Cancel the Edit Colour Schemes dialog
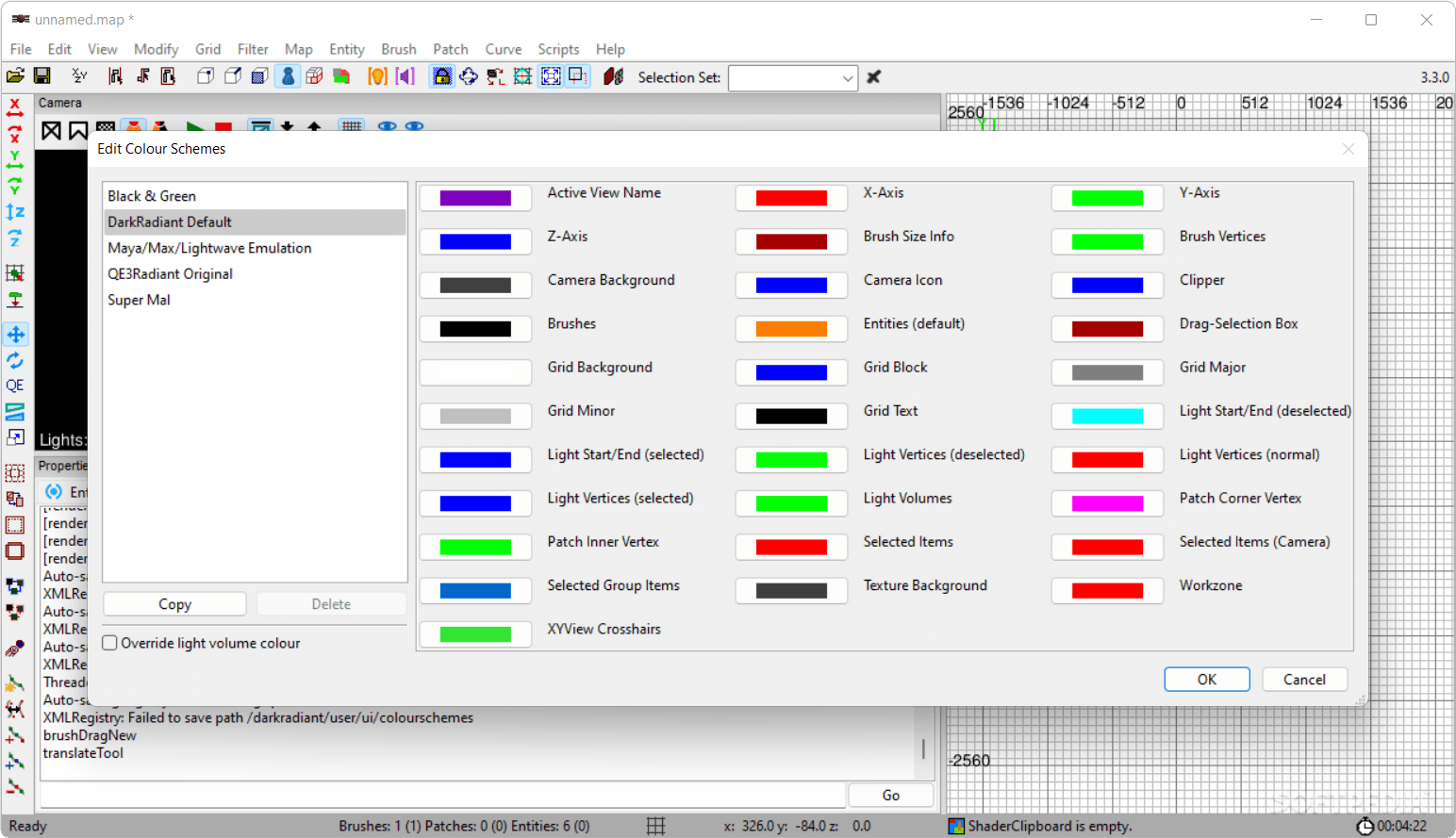1456x838 pixels. pos(1304,680)
